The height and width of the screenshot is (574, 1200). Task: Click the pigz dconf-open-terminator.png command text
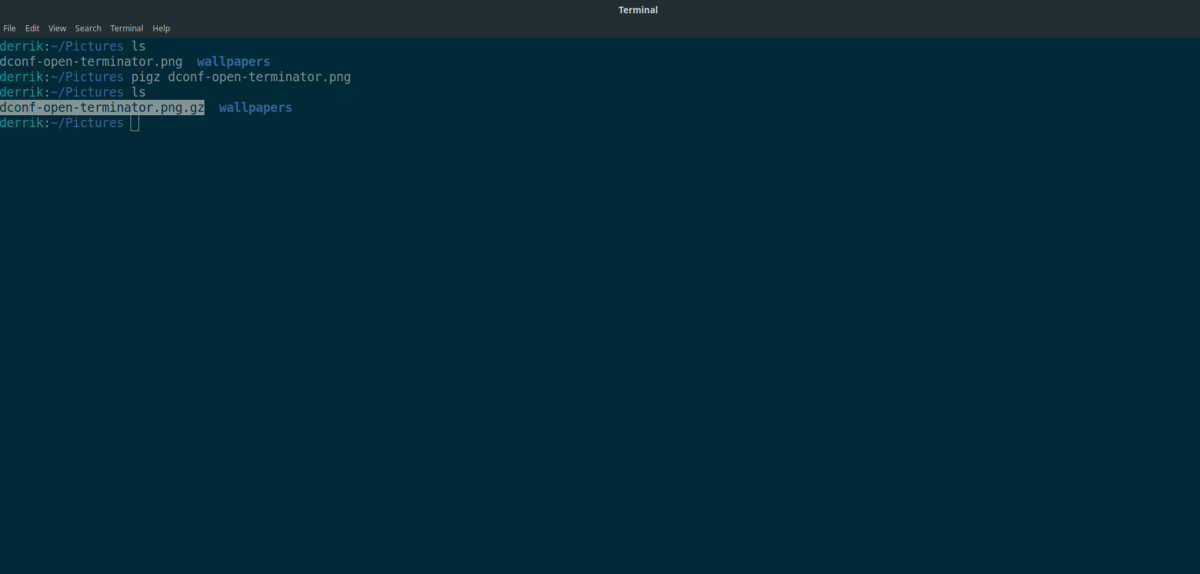[241, 77]
